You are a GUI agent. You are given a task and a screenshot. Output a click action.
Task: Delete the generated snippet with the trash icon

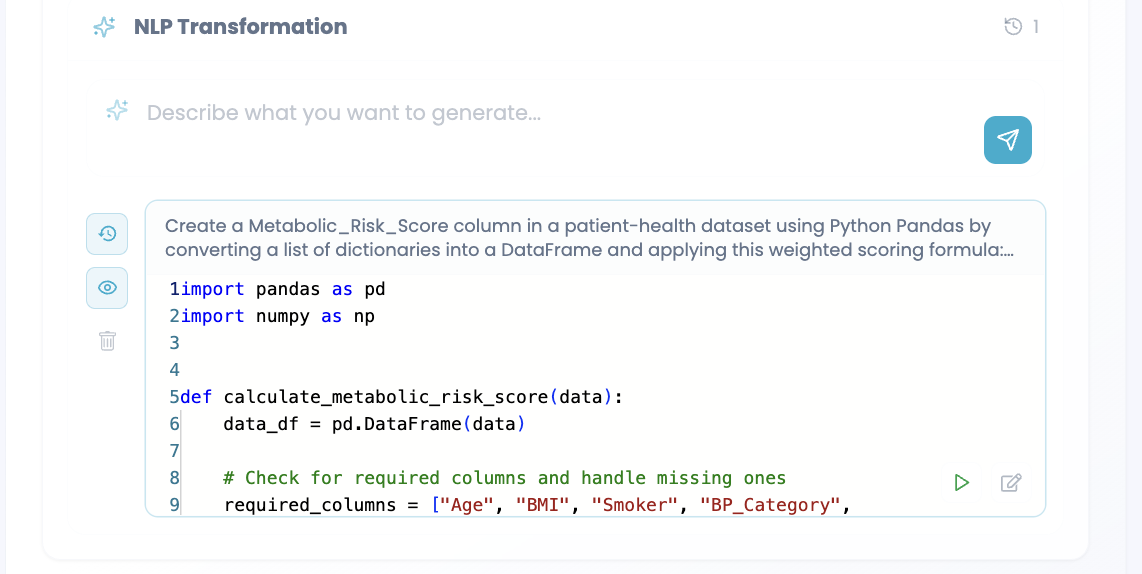pos(107,340)
